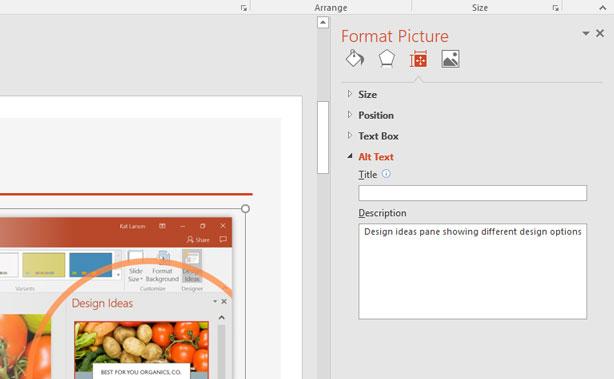This screenshot has width=614, height=379.
Task: Click the Arrange group label
Action: 331,8
